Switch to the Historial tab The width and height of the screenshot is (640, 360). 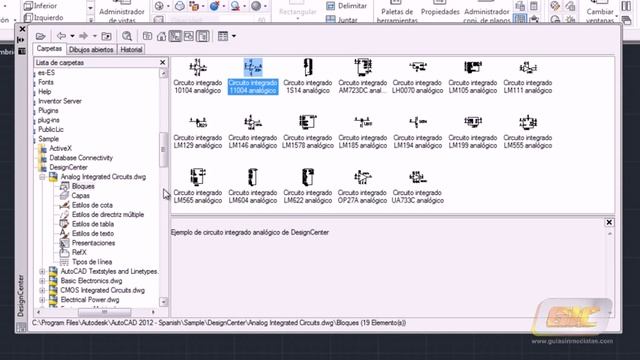(131, 49)
